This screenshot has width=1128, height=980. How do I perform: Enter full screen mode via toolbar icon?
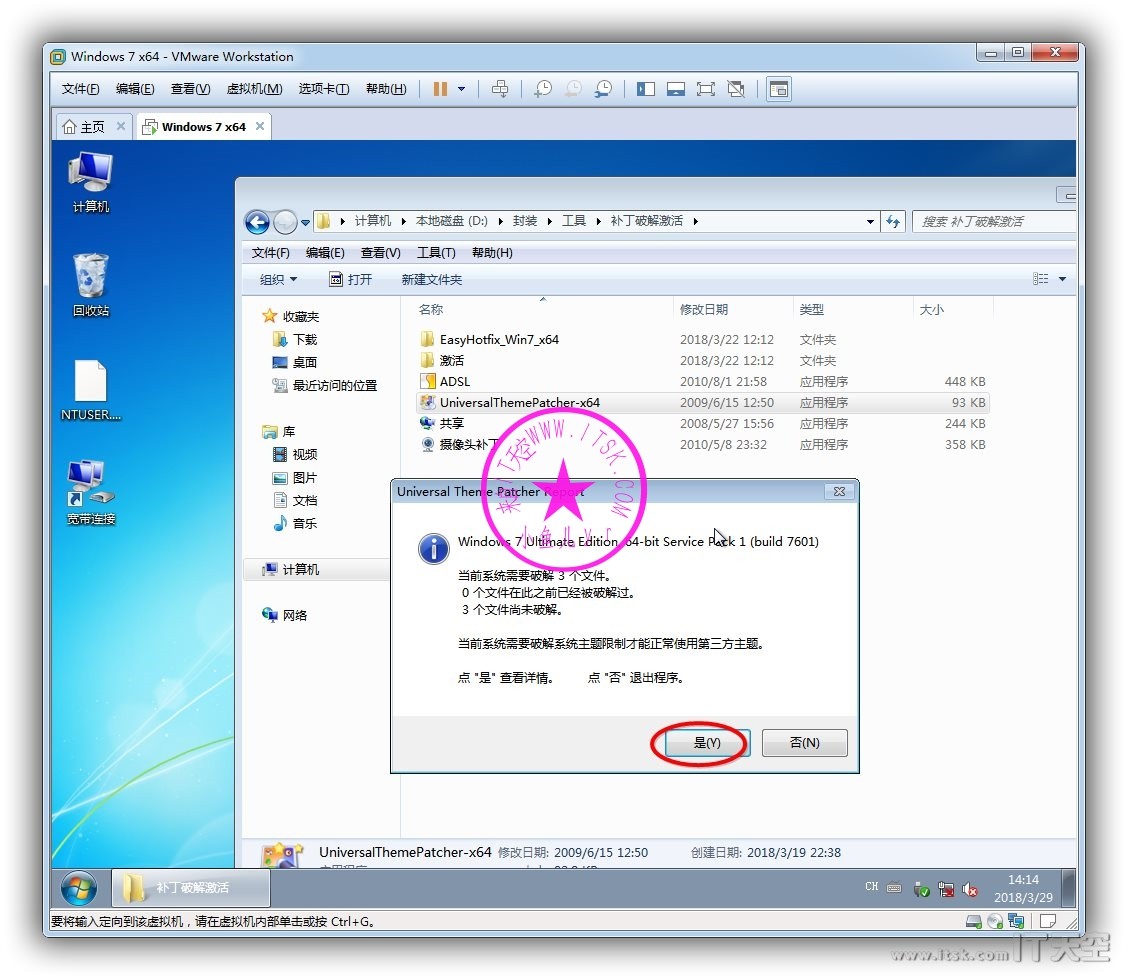pos(706,89)
